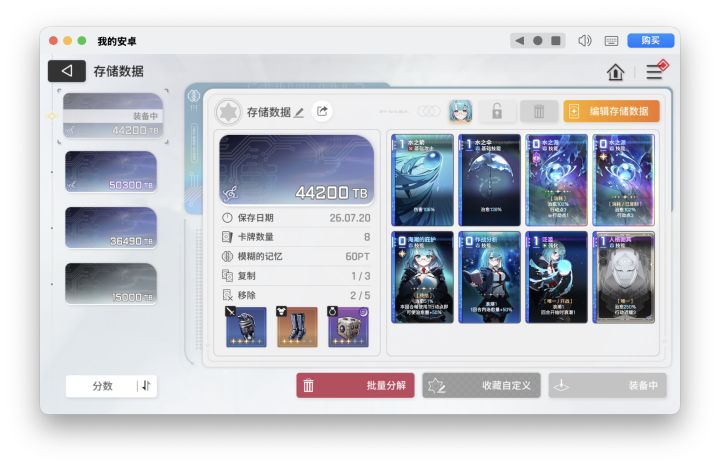
Task: Click the 2 / 5 removal count
Action: tap(360, 295)
